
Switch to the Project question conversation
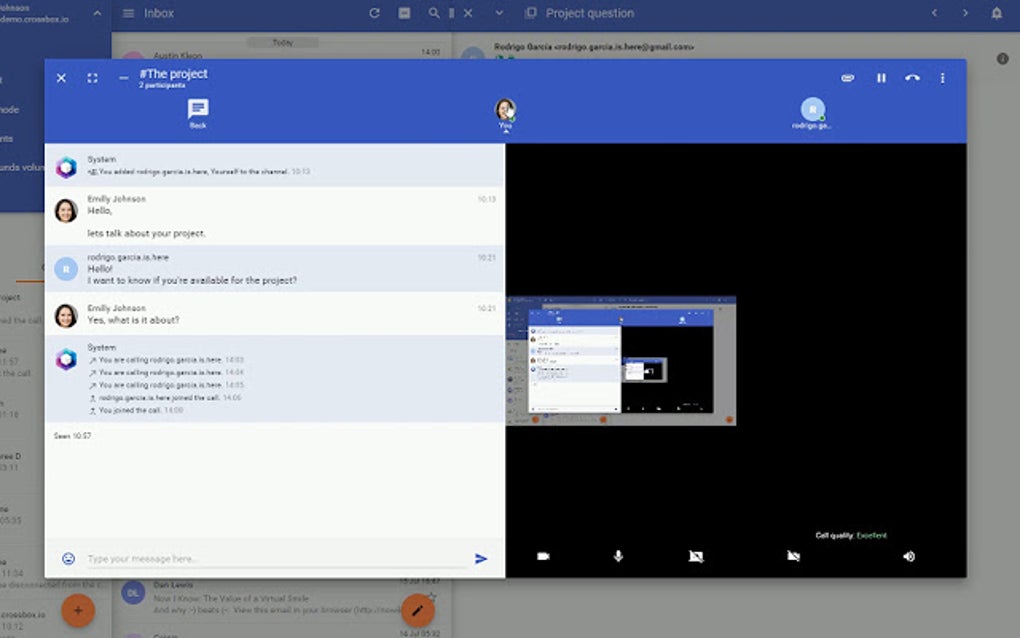click(x=591, y=13)
